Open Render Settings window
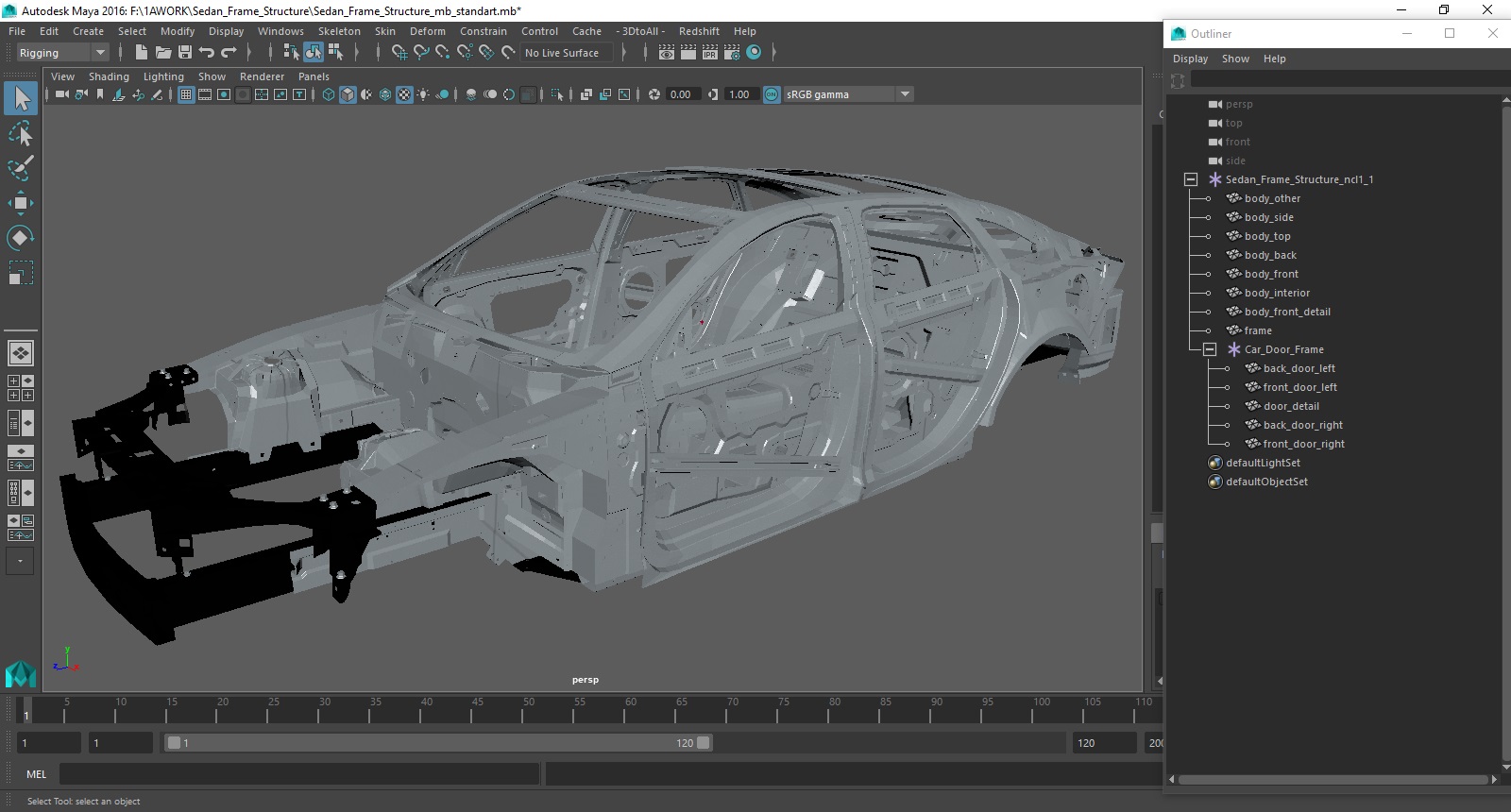Viewport: 1511px width, 812px height. [732, 53]
